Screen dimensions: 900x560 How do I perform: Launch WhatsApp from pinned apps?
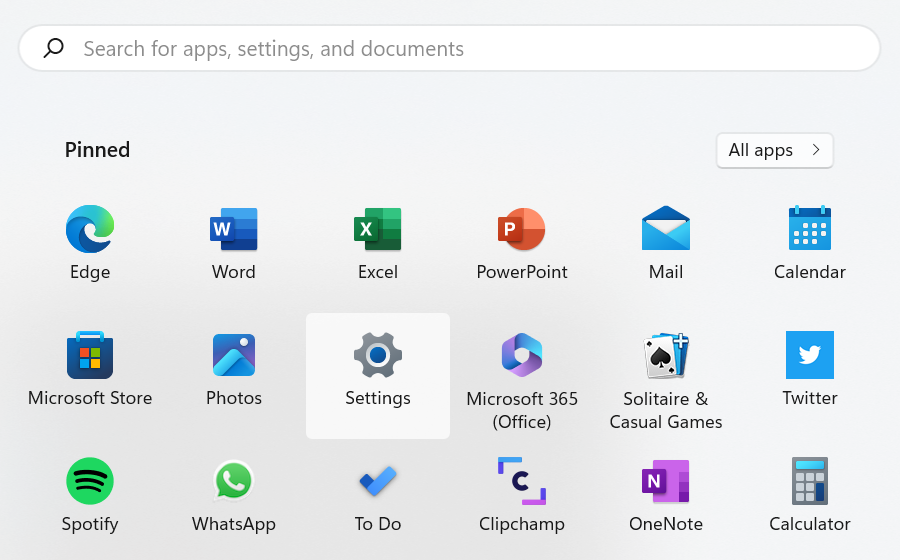(x=234, y=481)
